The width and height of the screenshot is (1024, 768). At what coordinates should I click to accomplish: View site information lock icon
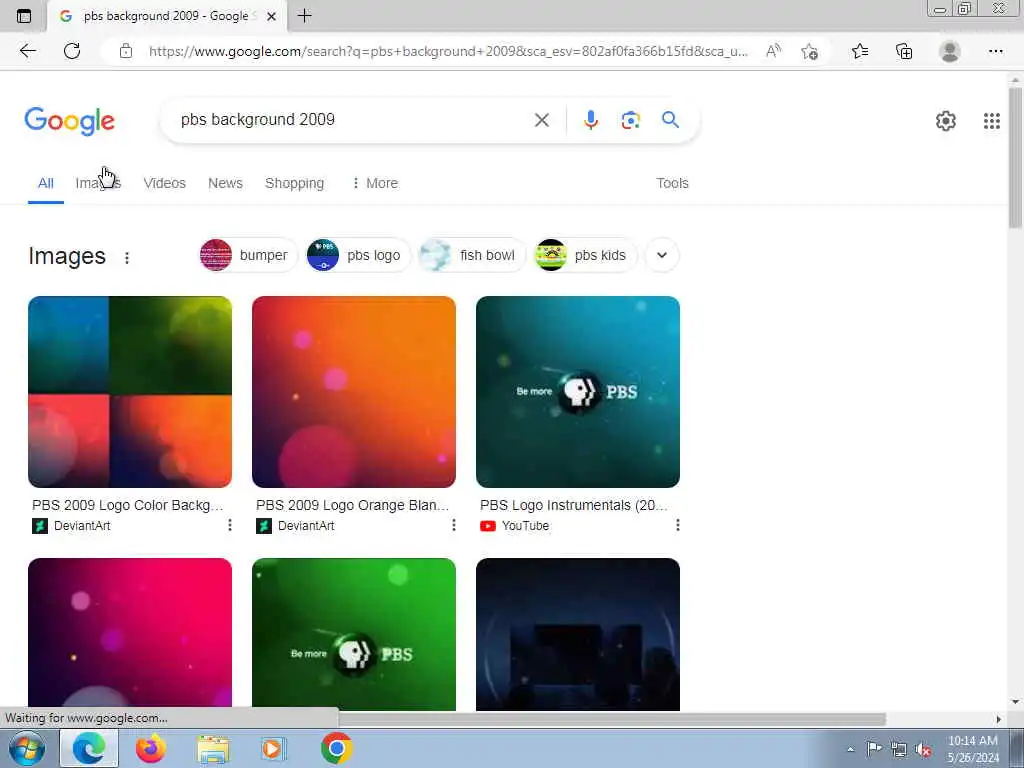coord(126,51)
